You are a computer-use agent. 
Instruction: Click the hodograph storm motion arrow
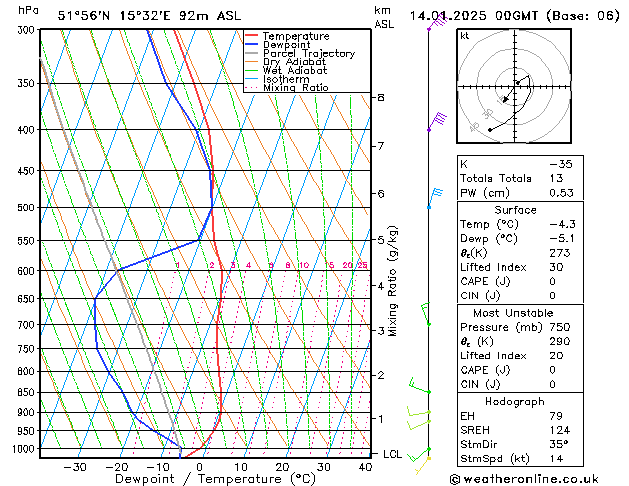click(508, 96)
